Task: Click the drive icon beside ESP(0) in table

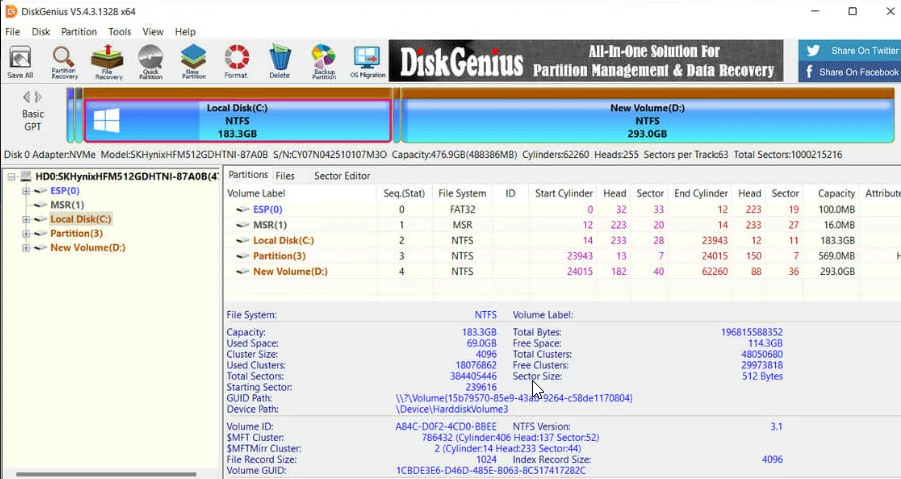Action: click(243, 210)
